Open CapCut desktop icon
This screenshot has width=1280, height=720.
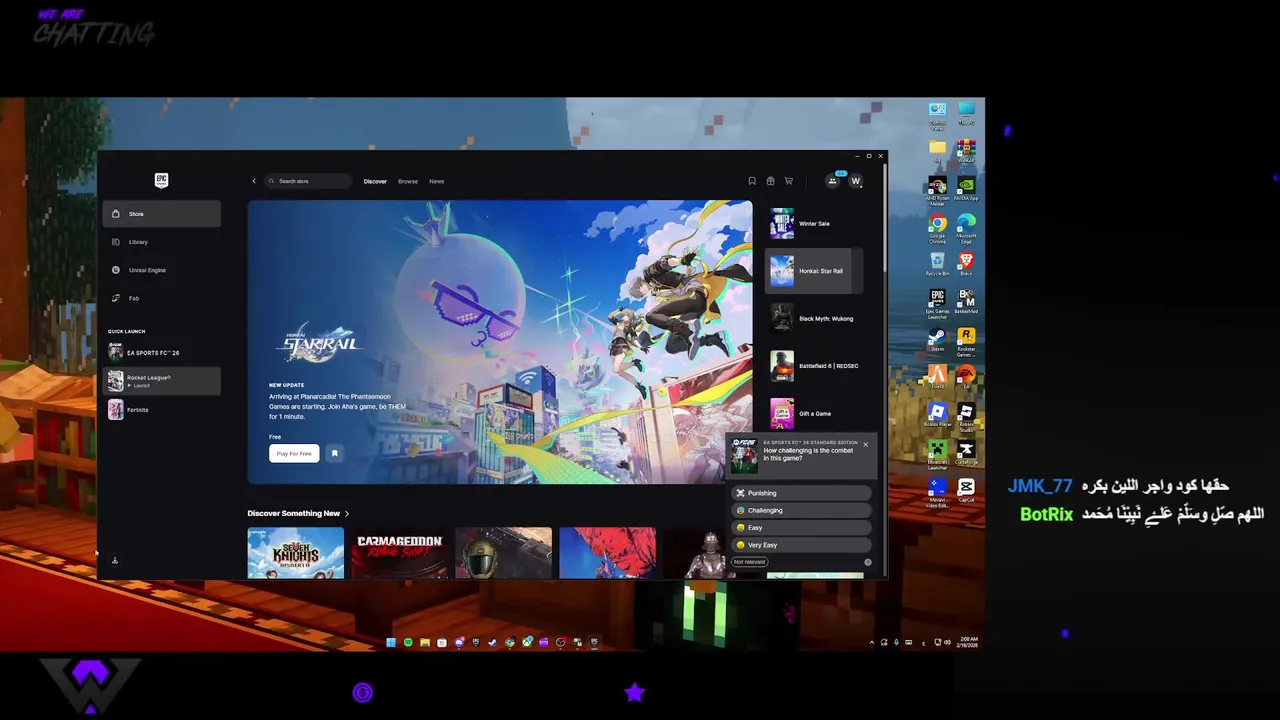[966, 489]
